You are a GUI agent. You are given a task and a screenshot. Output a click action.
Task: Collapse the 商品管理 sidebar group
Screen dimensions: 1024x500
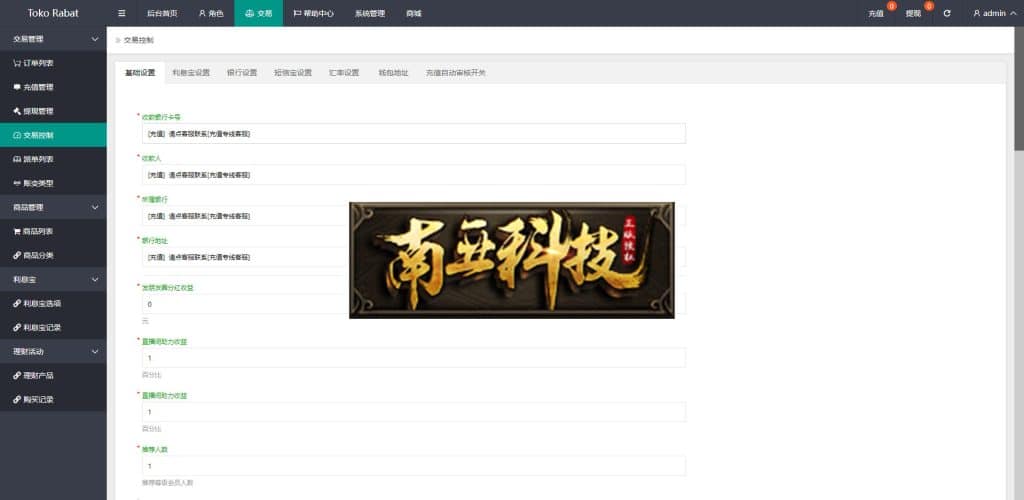pos(53,208)
